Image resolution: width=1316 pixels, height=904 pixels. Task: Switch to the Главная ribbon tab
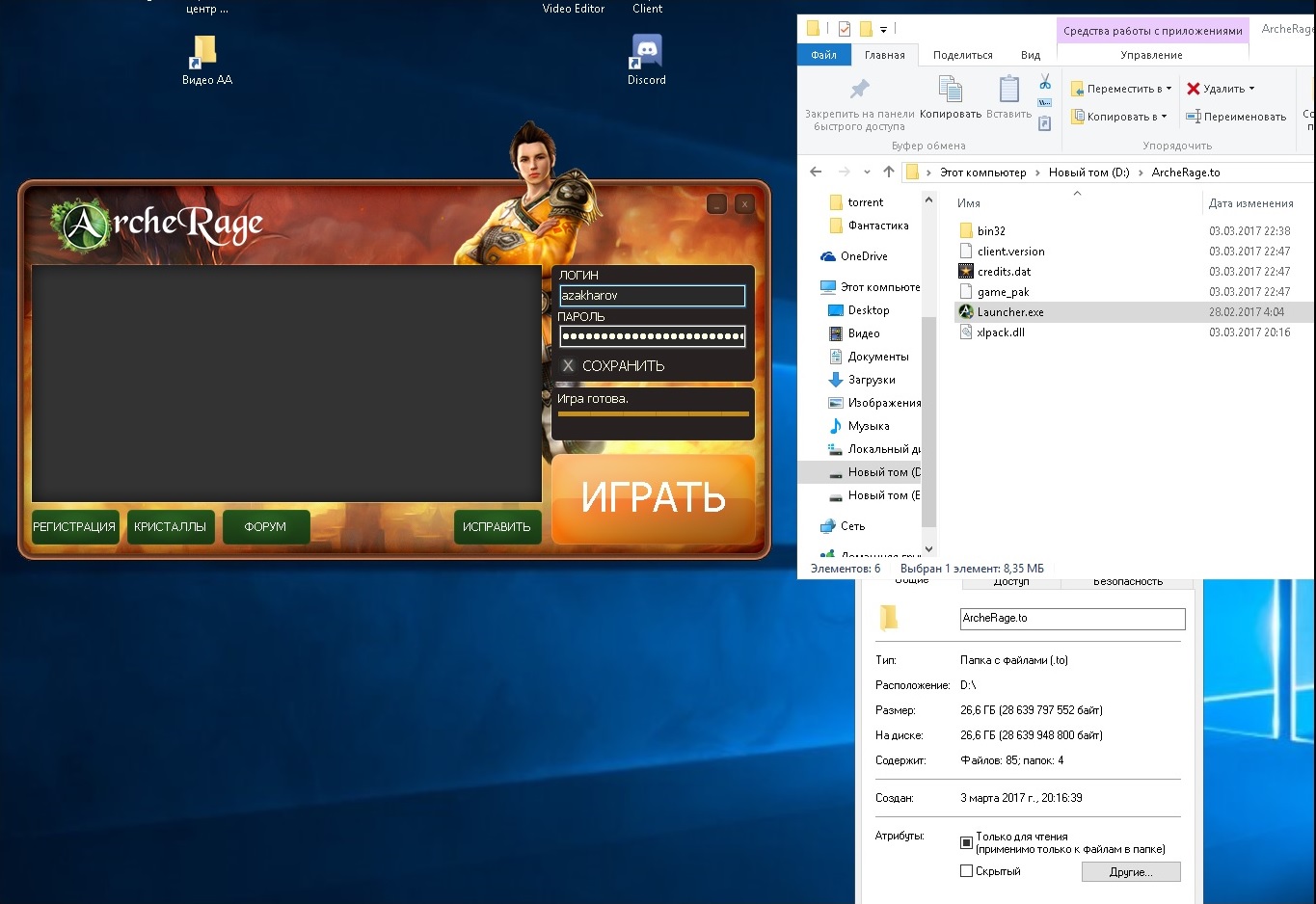click(885, 55)
